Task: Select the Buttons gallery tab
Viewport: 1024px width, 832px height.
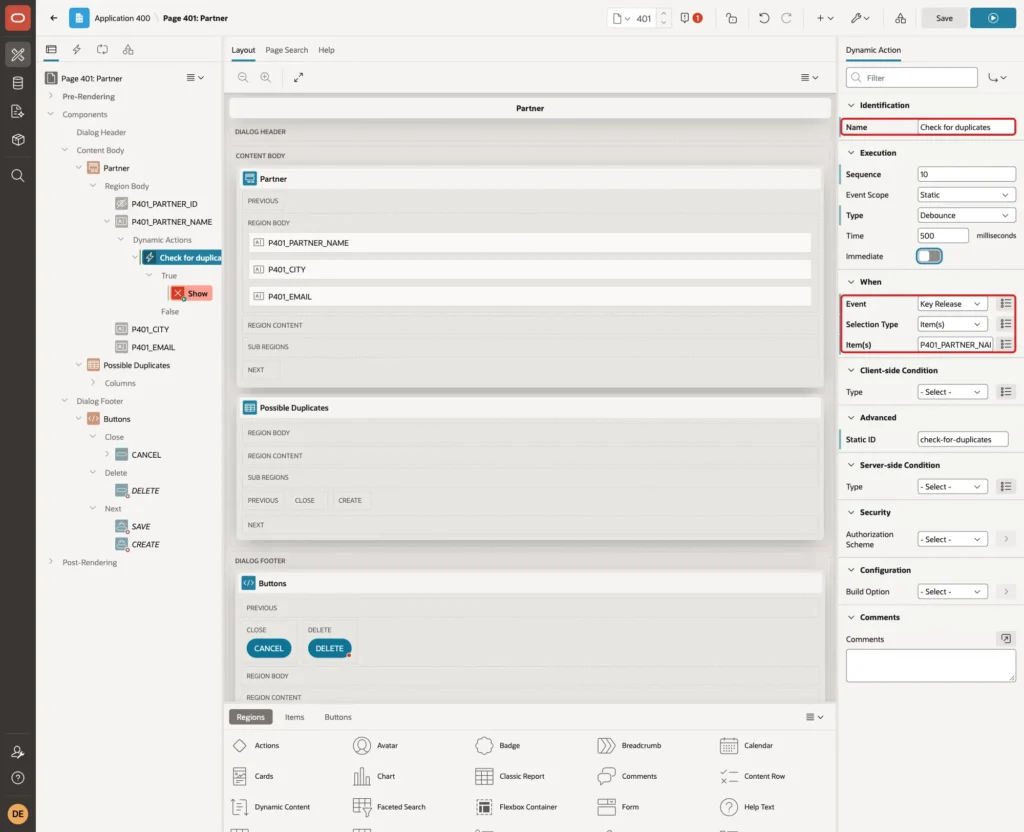Action: 338,717
